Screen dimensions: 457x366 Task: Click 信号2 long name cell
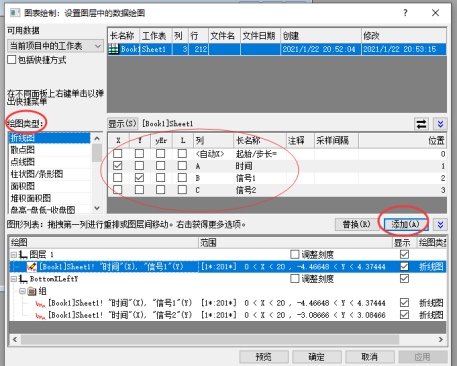pos(259,190)
